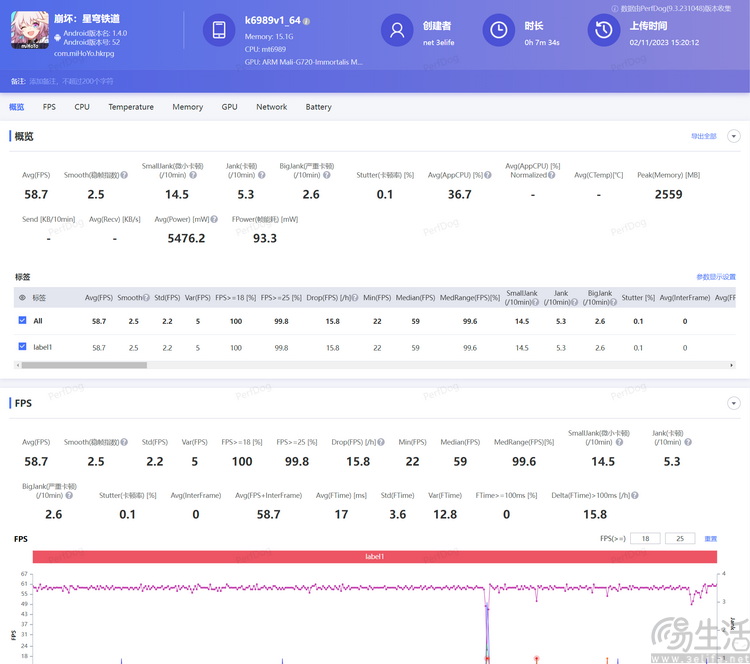Open the Honkai Star Rail app icon

30,30
